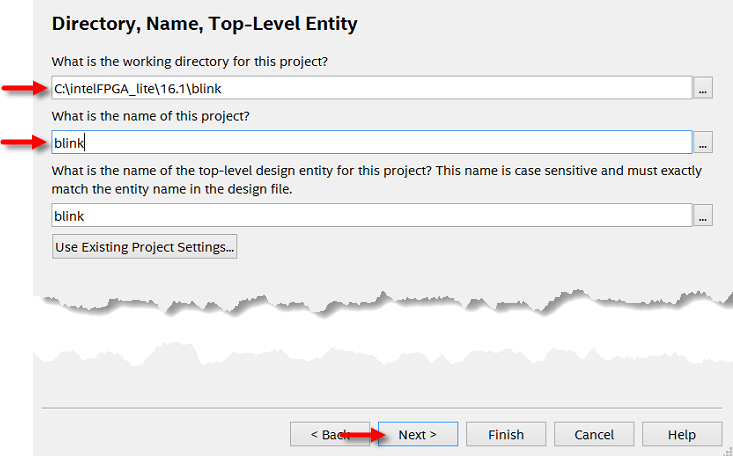Open browse dialog for project name
Screen dimensions: 733x456
[703, 142]
